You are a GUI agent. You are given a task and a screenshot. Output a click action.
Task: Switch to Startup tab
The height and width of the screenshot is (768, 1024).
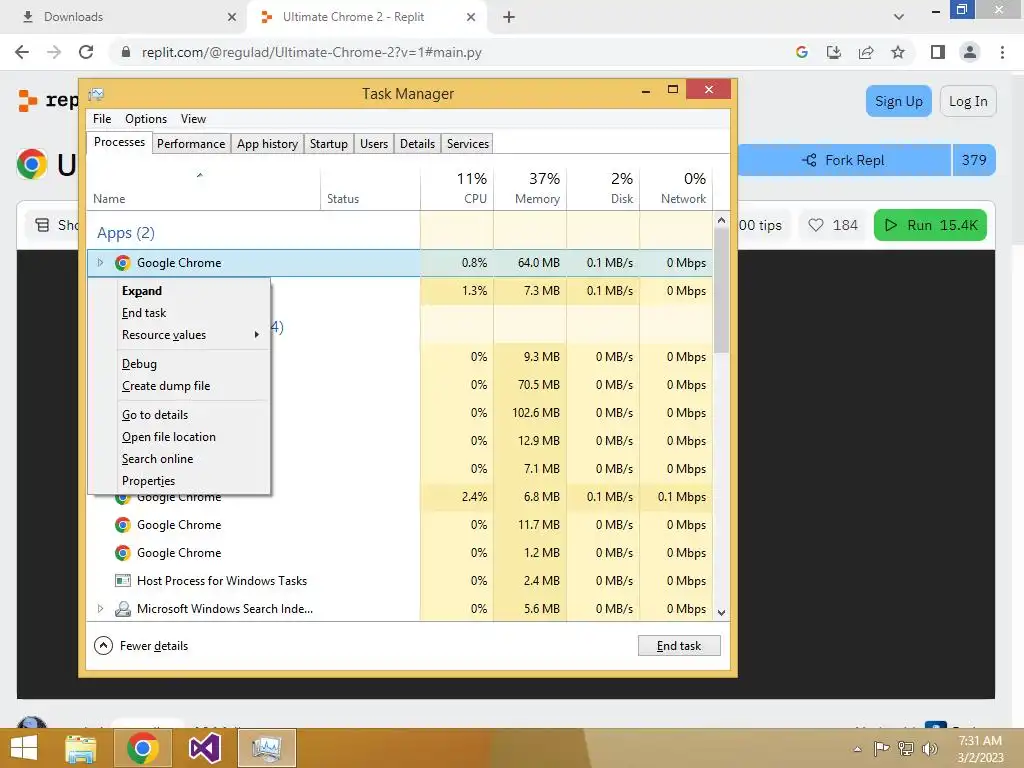click(328, 144)
